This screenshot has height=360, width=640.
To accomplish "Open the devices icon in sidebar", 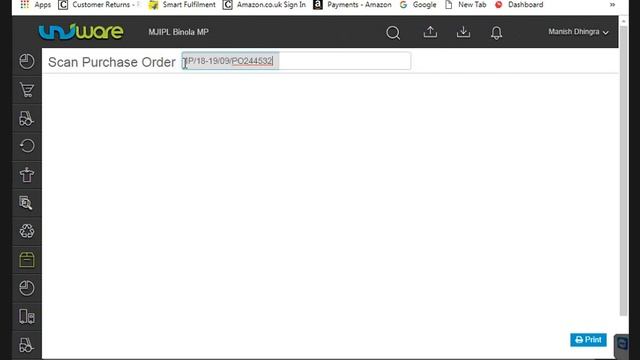I will click(x=27, y=316).
